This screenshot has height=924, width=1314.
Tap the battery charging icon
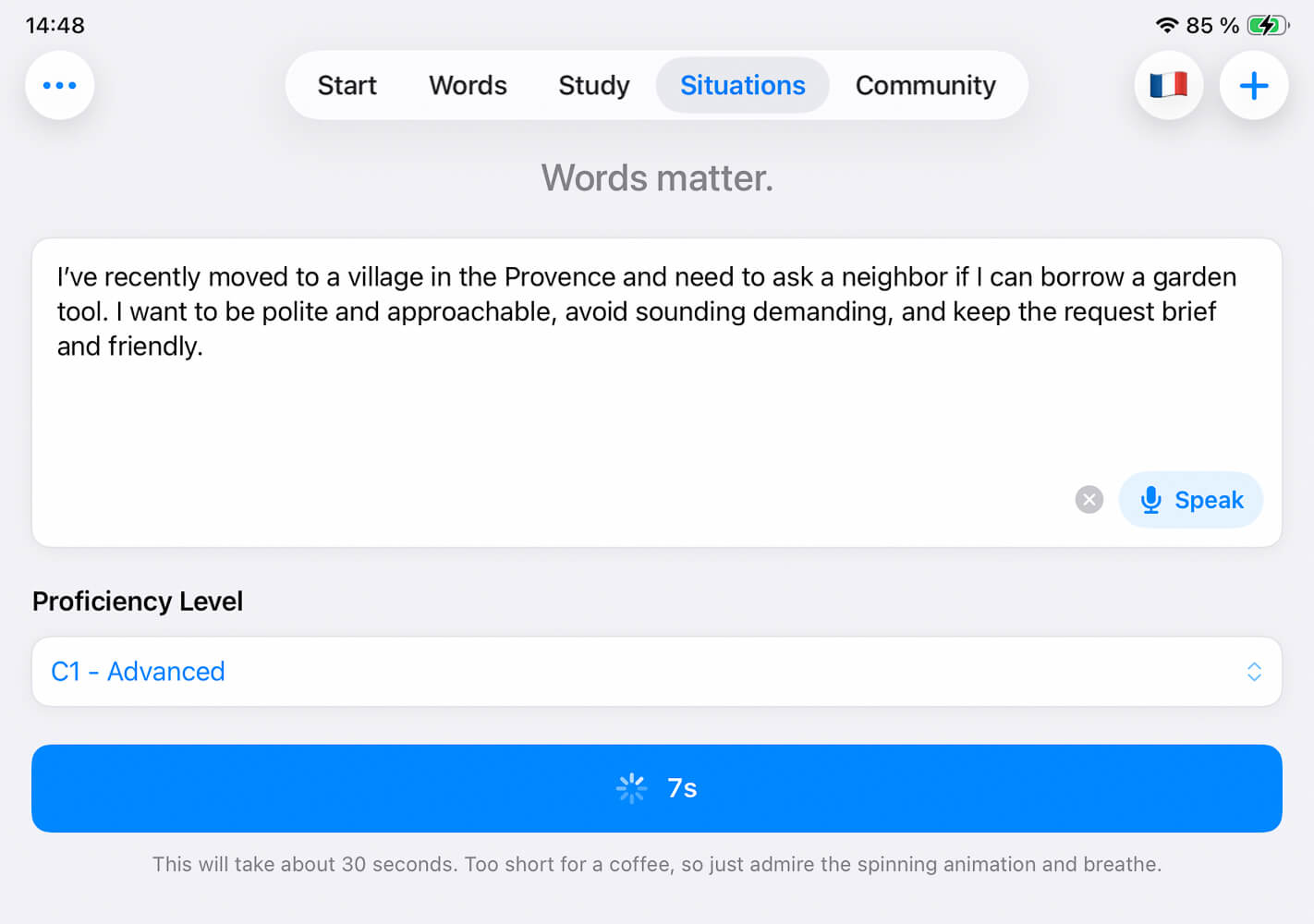coord(1266,25)
